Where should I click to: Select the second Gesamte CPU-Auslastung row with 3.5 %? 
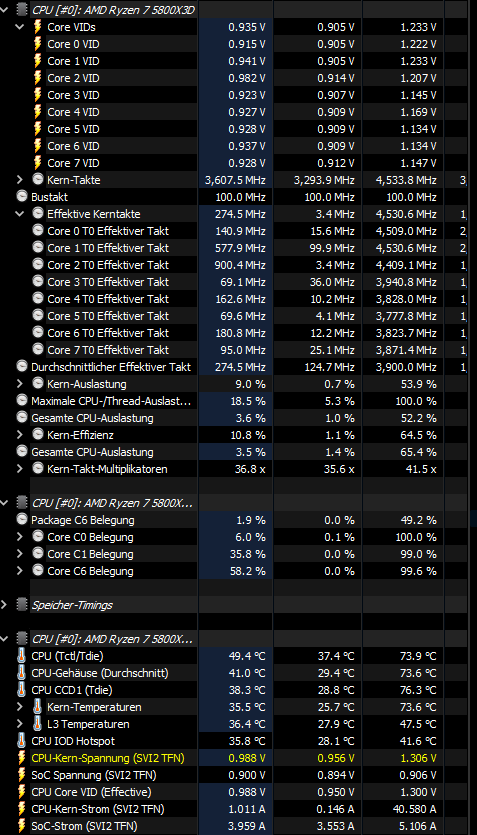(93, 452)
